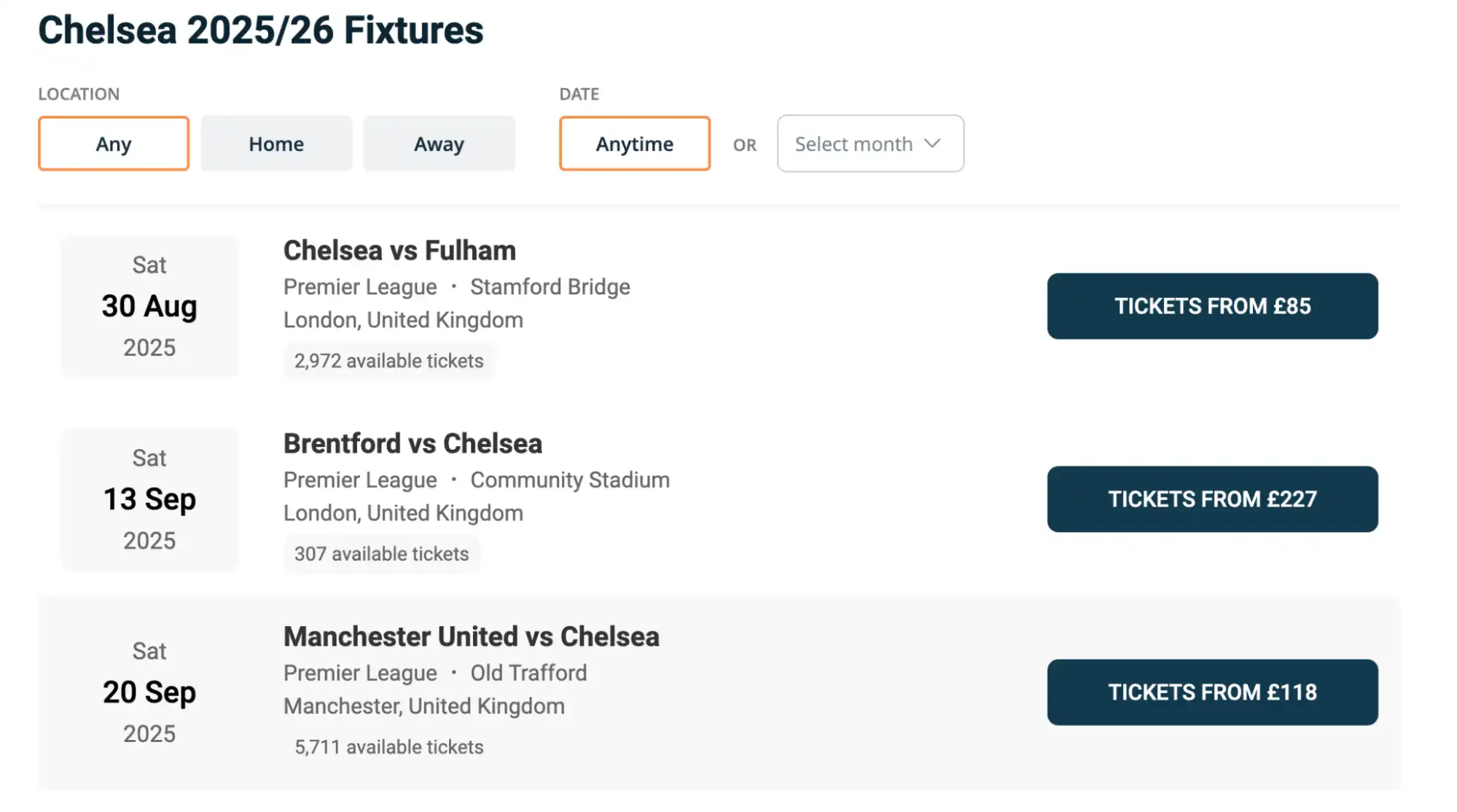The image size is (1457, 812).
Task: Click the Sat 13 Sep date card
Action: tap(149, 499)
